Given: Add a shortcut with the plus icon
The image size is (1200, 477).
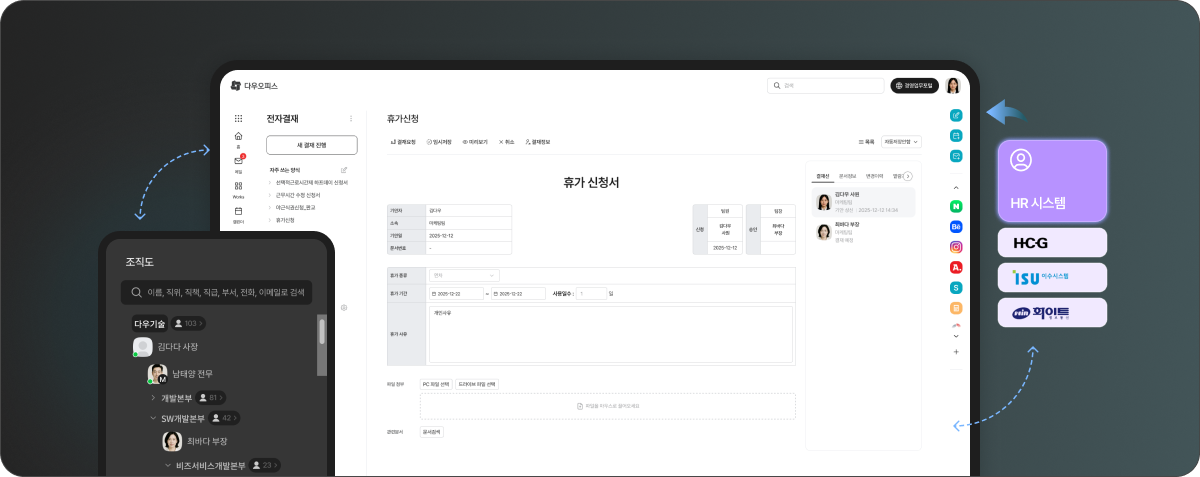Looking at the screenshot, I should pyautogui.click(x=956, y=352).
